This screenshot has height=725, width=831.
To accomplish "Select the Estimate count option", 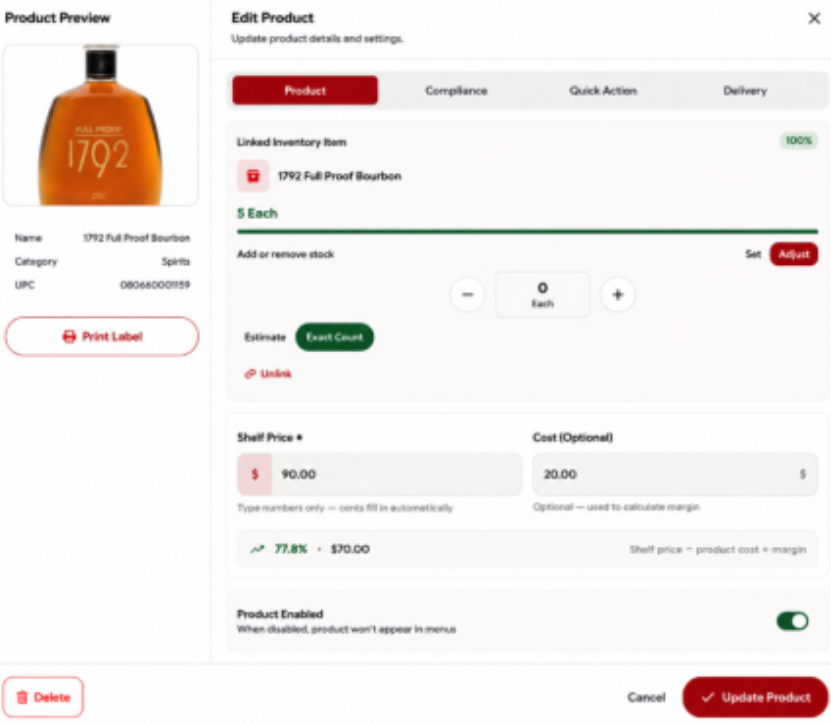I will (x=264, y=337).
